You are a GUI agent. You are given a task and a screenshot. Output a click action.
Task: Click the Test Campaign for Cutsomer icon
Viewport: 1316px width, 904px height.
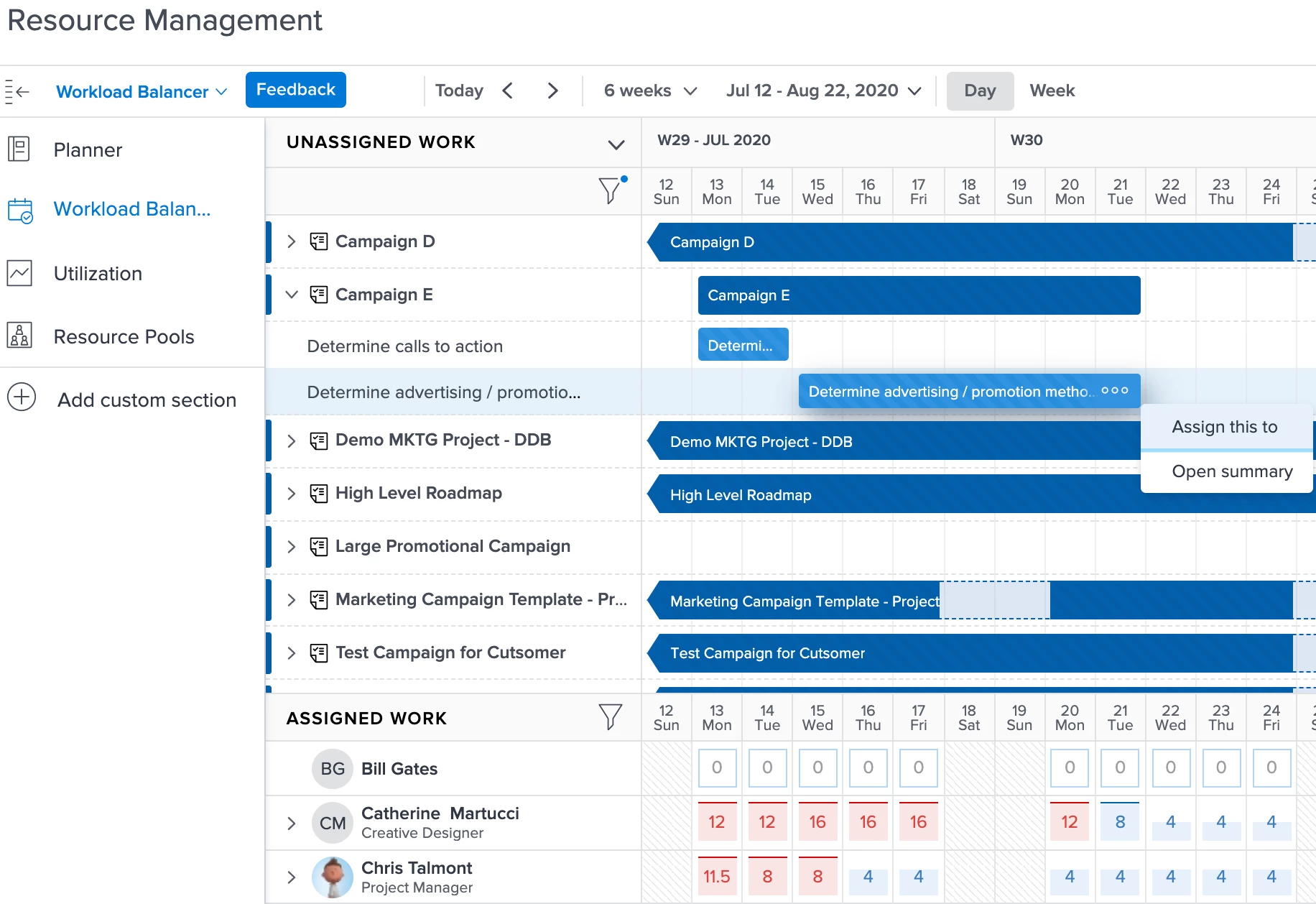click(x=319, y=653)
